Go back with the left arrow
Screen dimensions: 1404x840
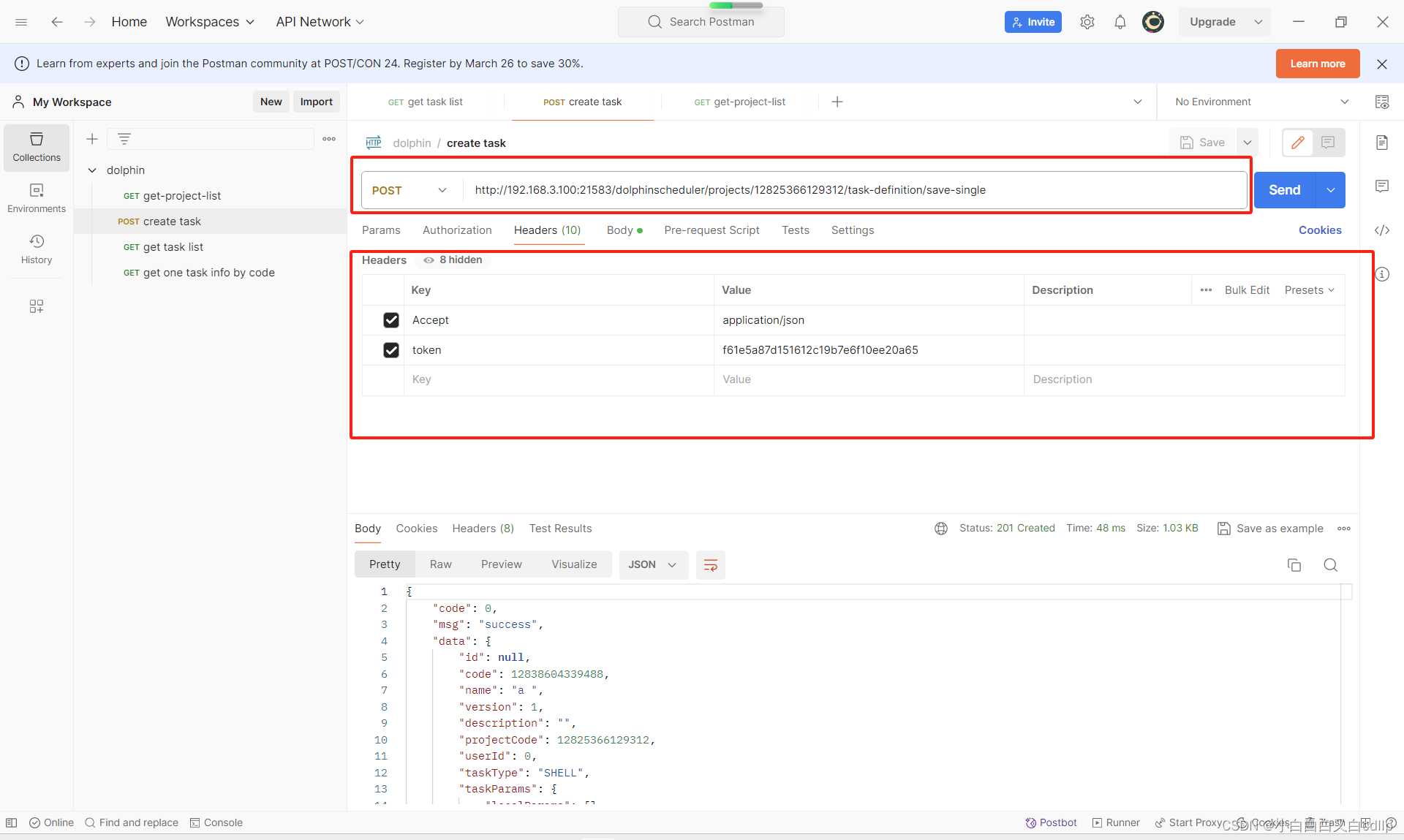[x=57, y=22]
